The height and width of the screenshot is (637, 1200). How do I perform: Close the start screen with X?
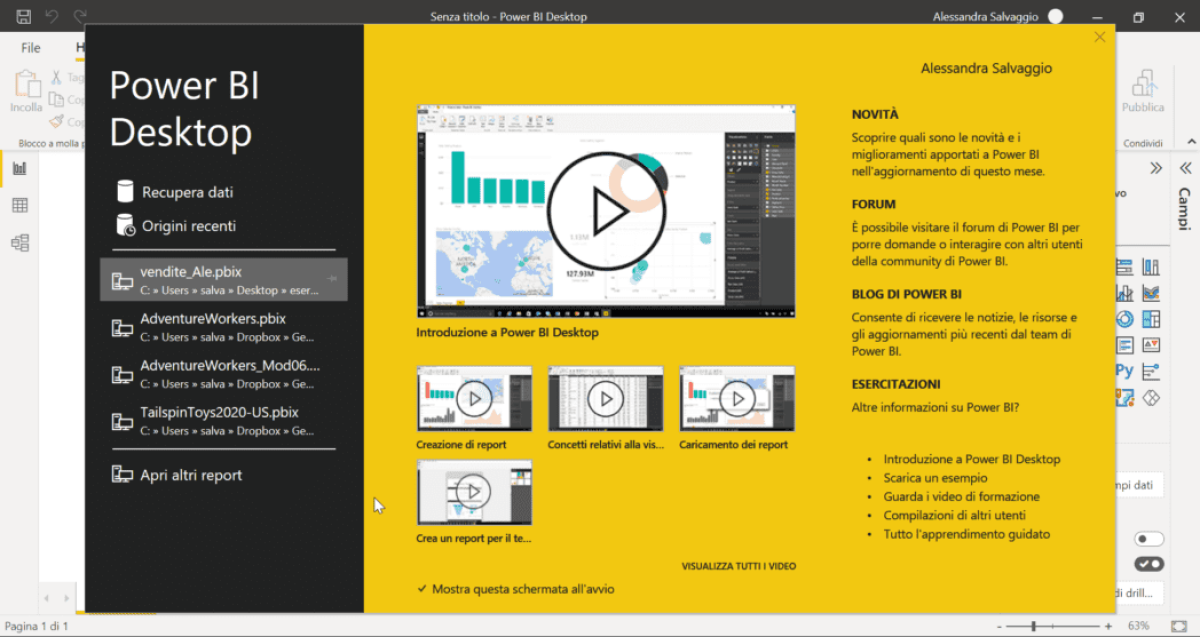pyautogui.click(x=1100, y=37)
